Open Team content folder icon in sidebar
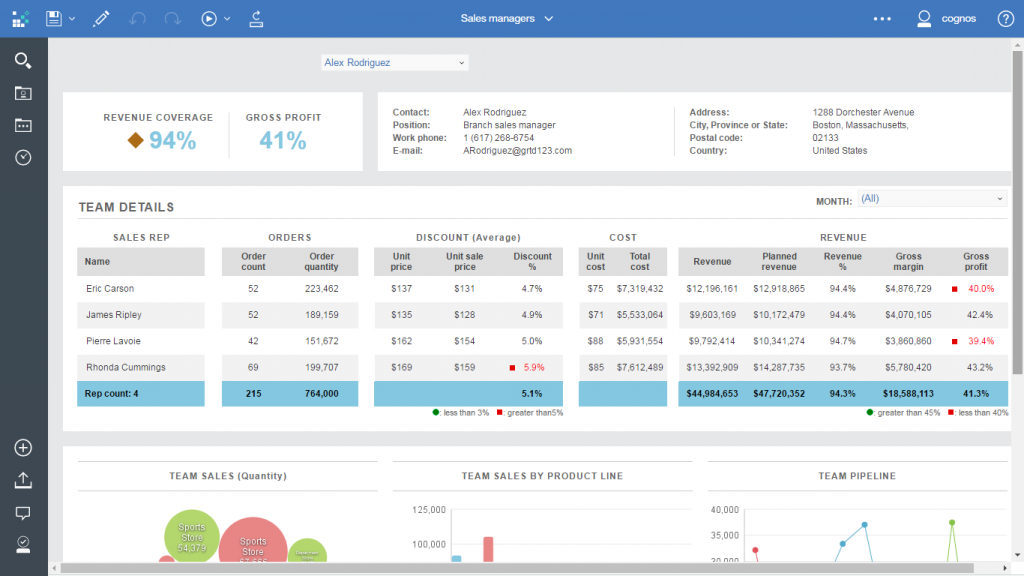This screenshot has height=576, width=1024. point(23,125)
